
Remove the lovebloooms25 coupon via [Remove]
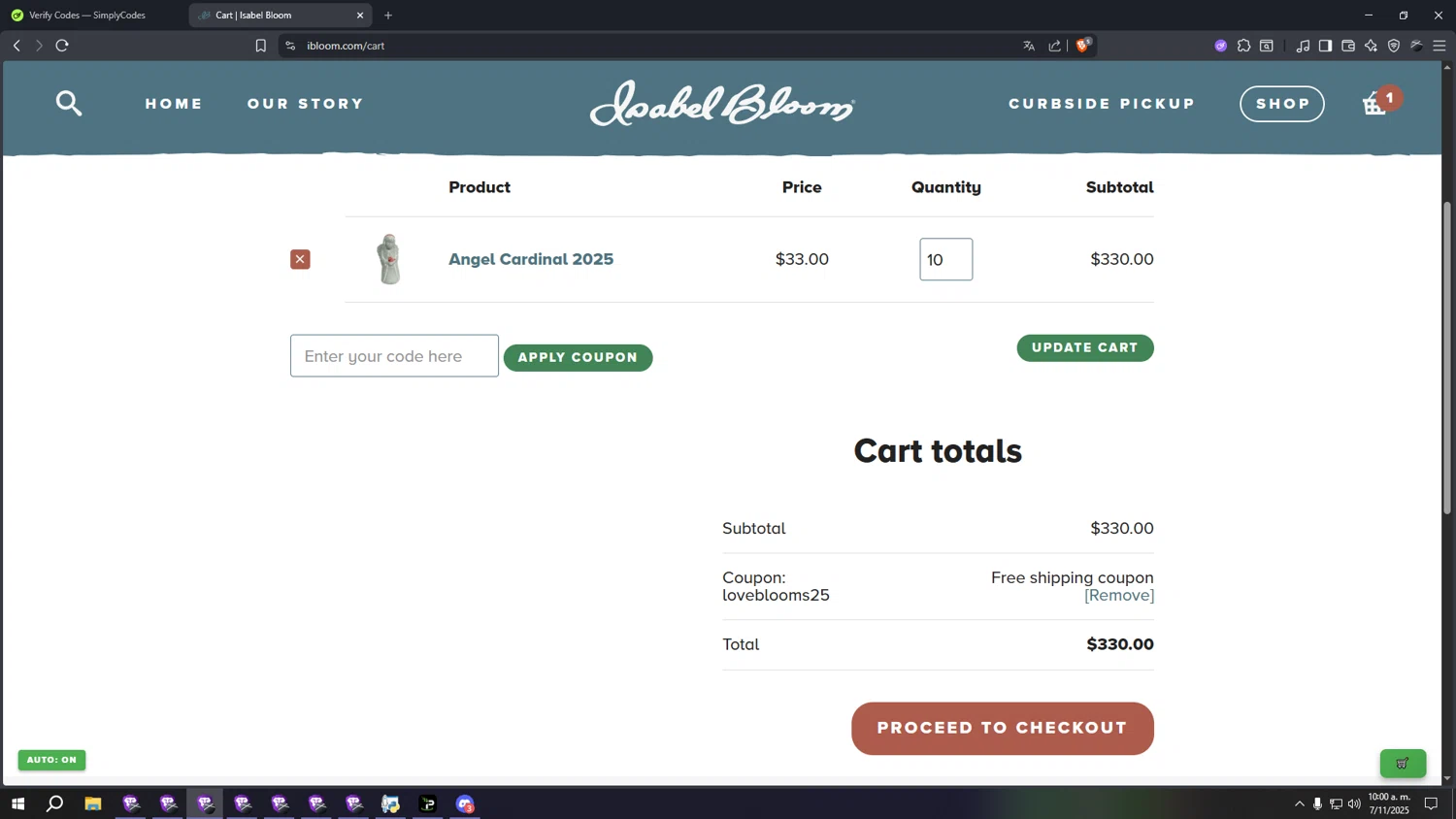[1119, 595]
